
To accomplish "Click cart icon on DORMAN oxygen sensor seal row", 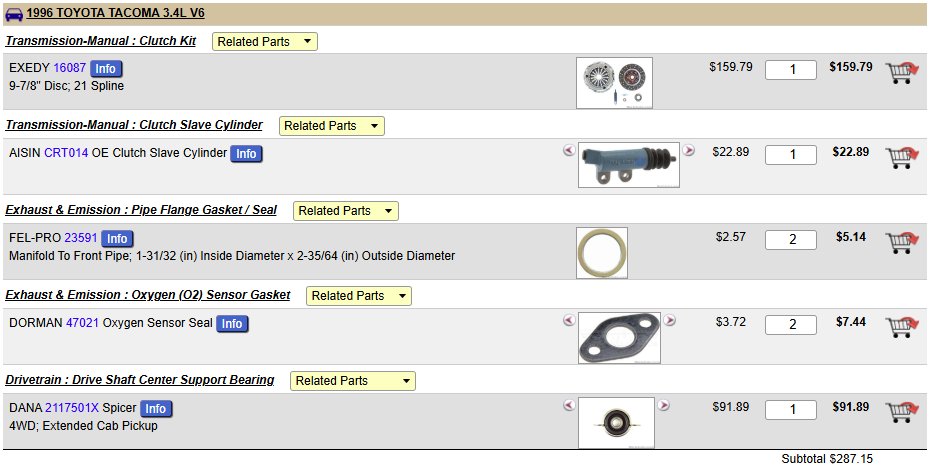I will point(902,327).
